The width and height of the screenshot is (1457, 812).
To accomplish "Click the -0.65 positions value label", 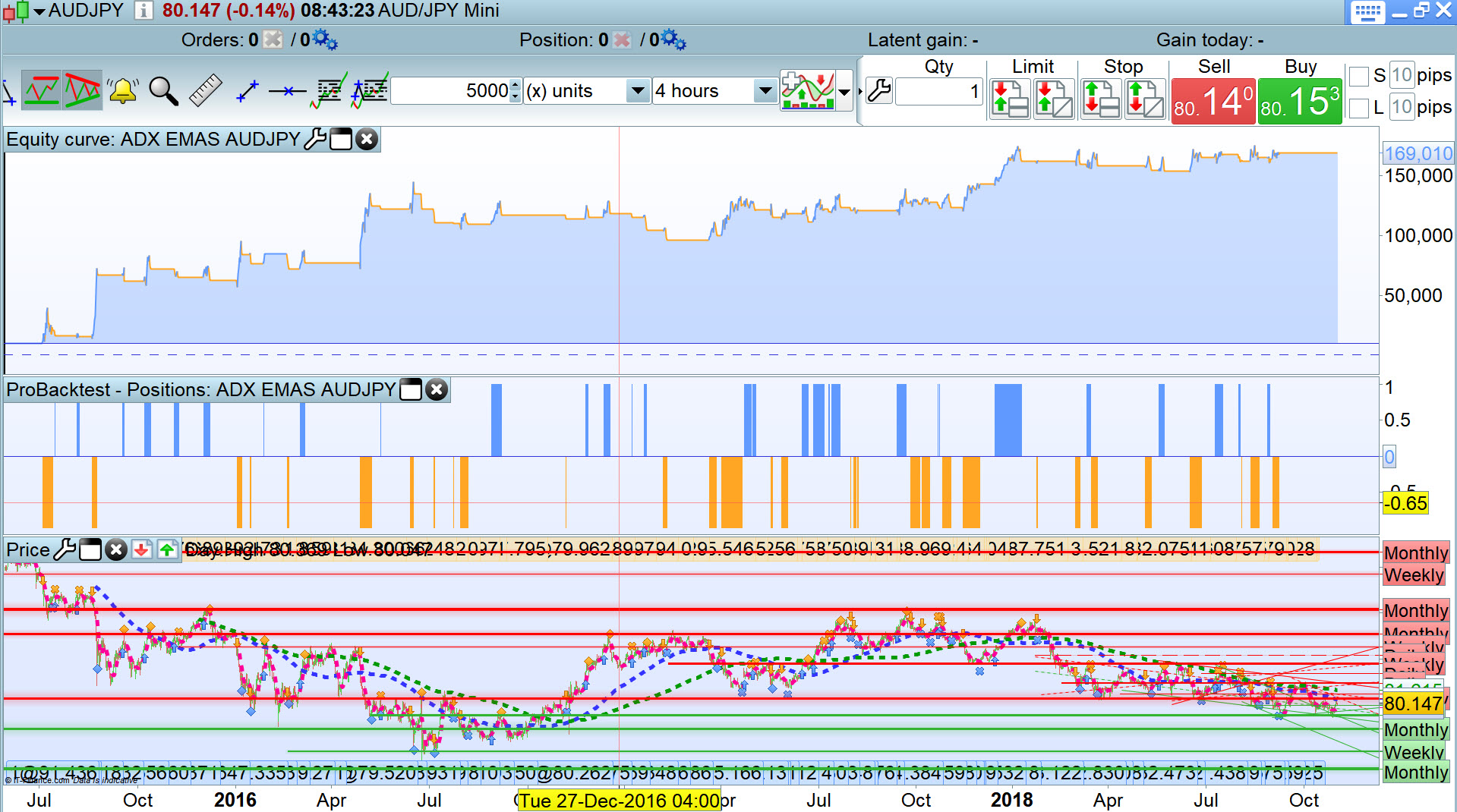I will (1405, 503).
